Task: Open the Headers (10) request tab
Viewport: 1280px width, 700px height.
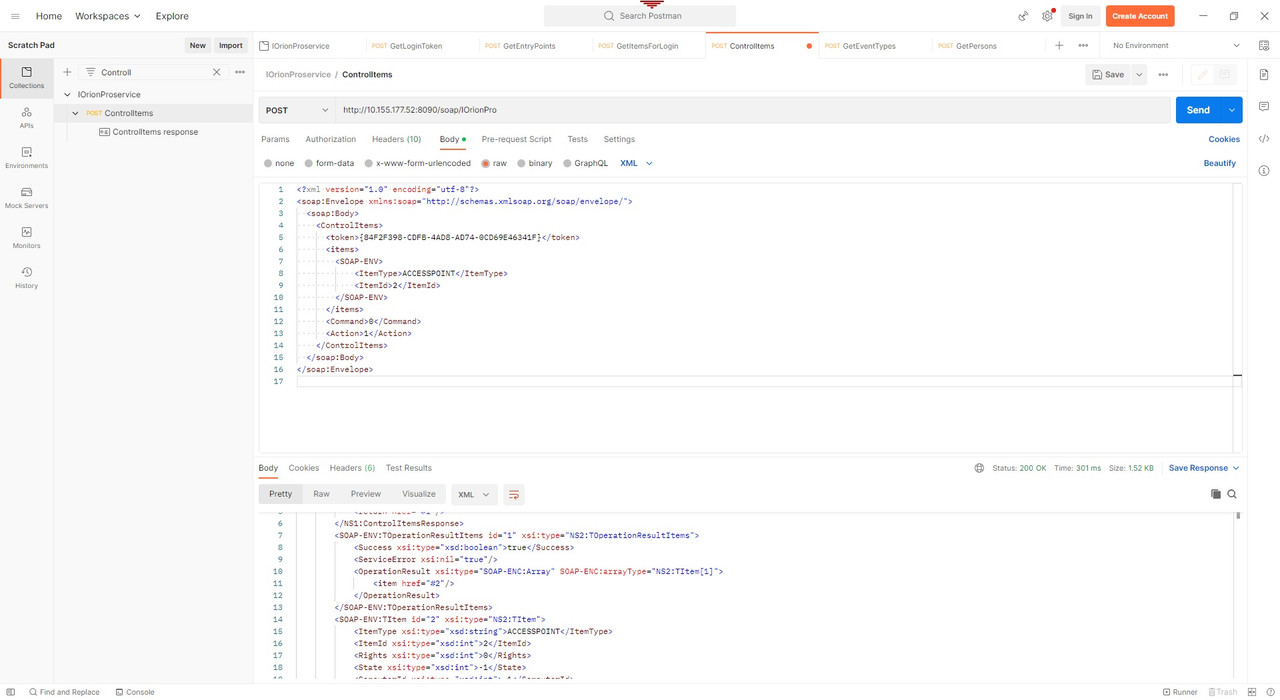Action: tap(396, 139)
